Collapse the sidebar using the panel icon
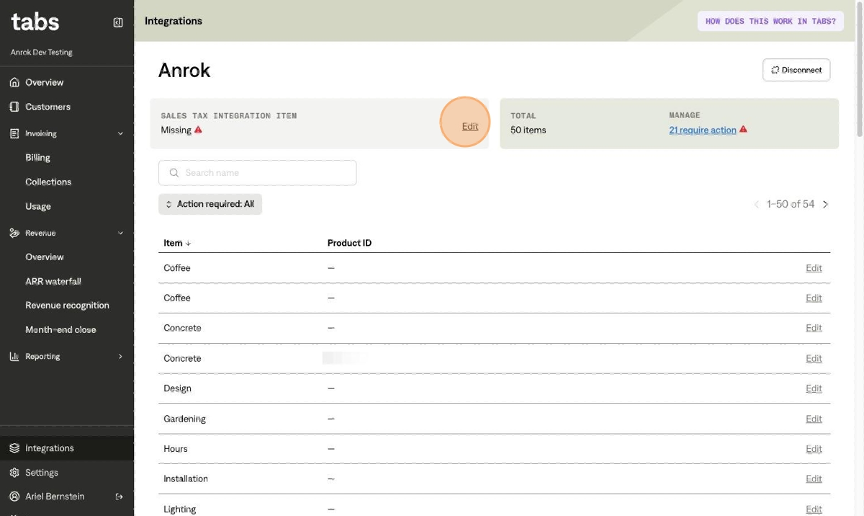The image size is (864, 516). coord(118,22)
